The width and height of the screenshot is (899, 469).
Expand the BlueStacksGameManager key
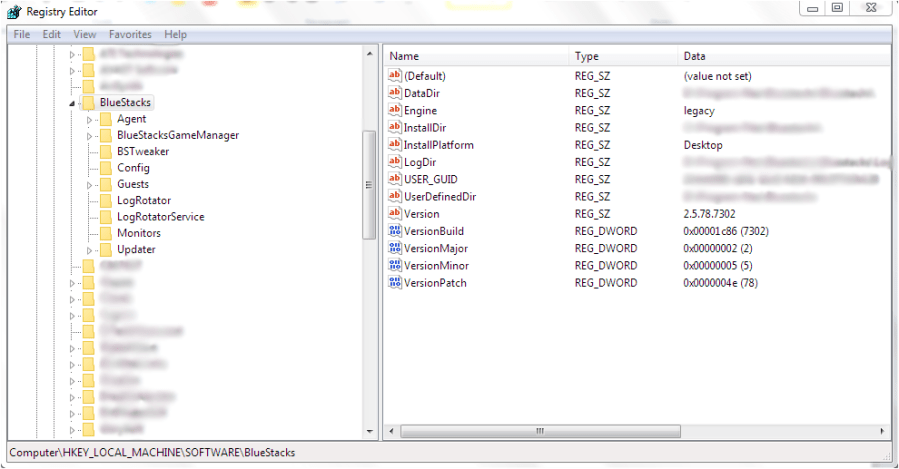pyautogui.click(x=89, y=136)
